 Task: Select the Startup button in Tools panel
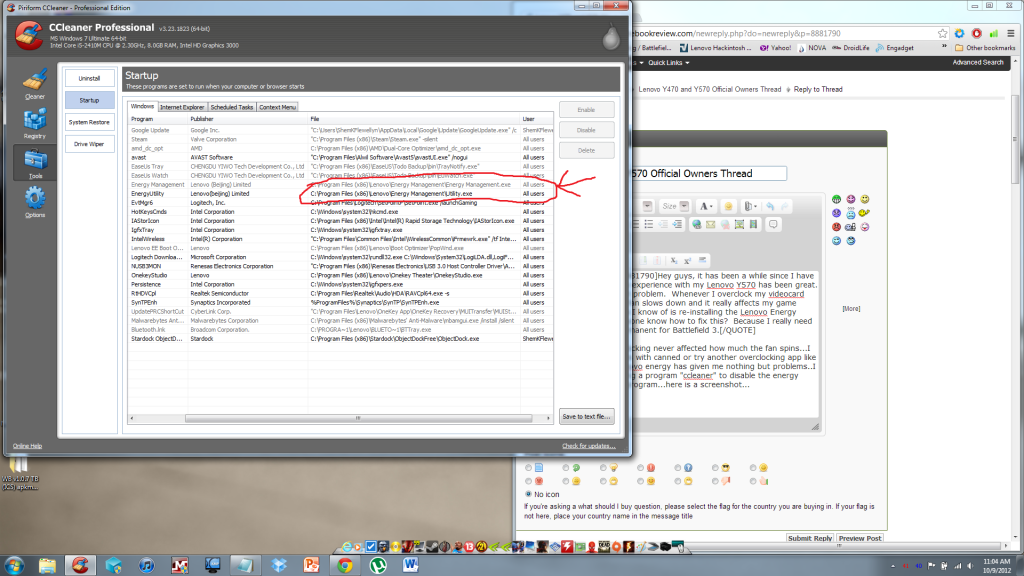pos(89,101)
